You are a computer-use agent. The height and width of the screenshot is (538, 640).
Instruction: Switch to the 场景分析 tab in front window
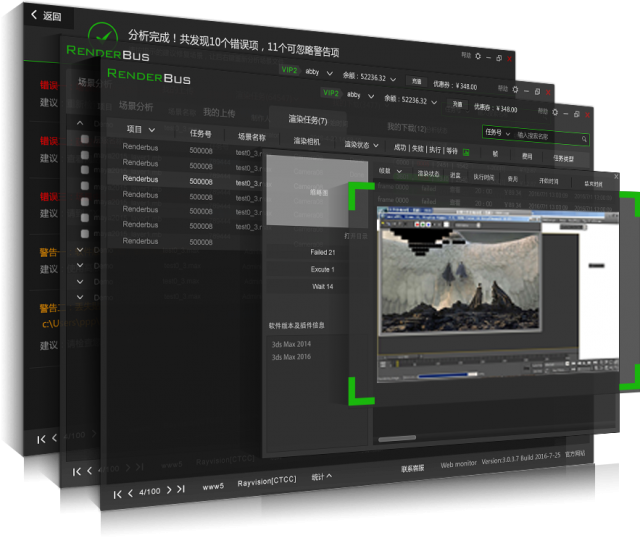click(136, 107)
